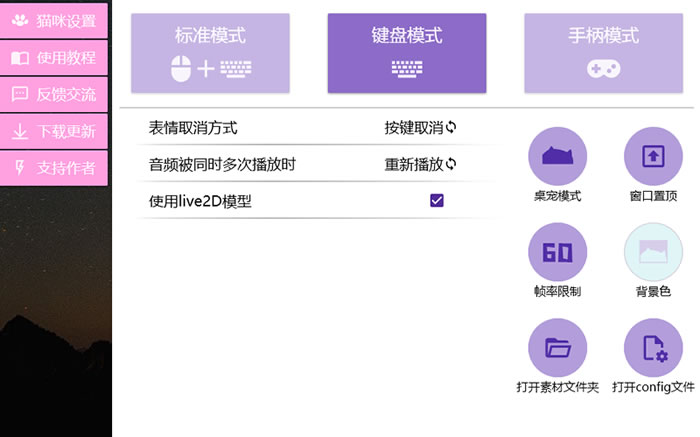Image resolution: width=700 pixels, height=437 pixels.
Task: Click the desktop pet mode (桌宠模式) icon
Action: click(557, 156)
